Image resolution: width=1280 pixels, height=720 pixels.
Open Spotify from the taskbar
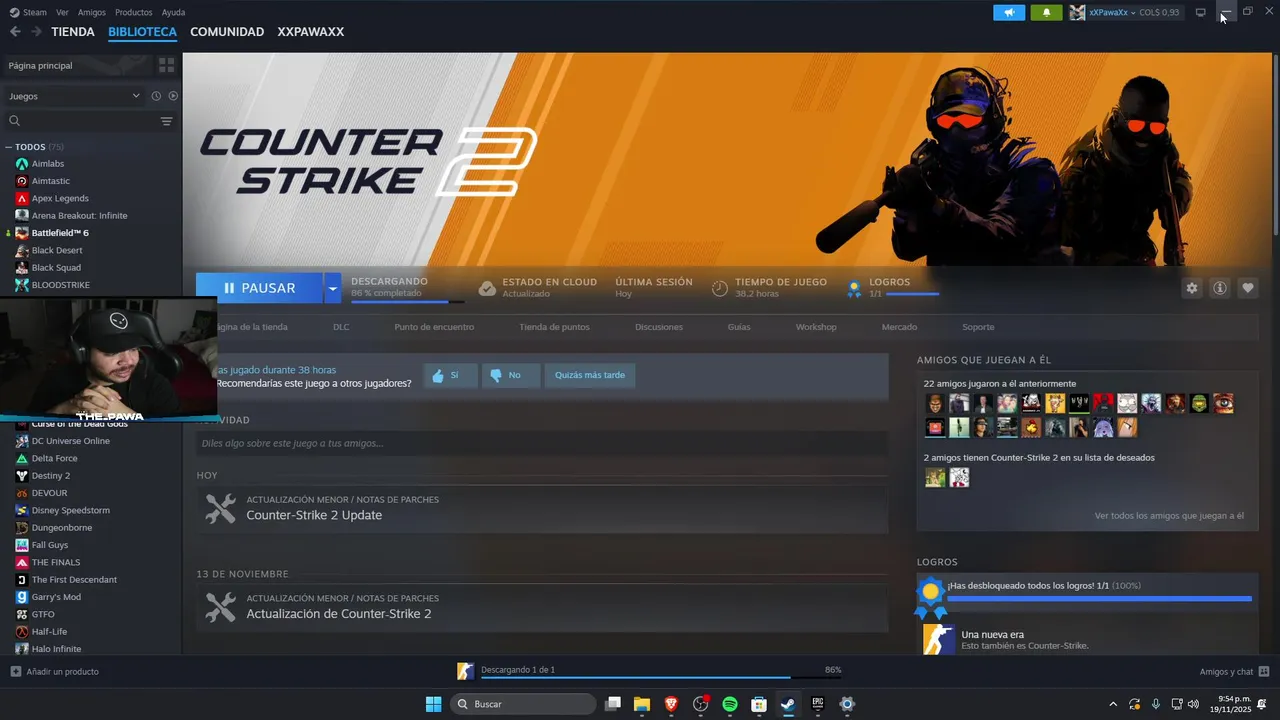[730, 704]
